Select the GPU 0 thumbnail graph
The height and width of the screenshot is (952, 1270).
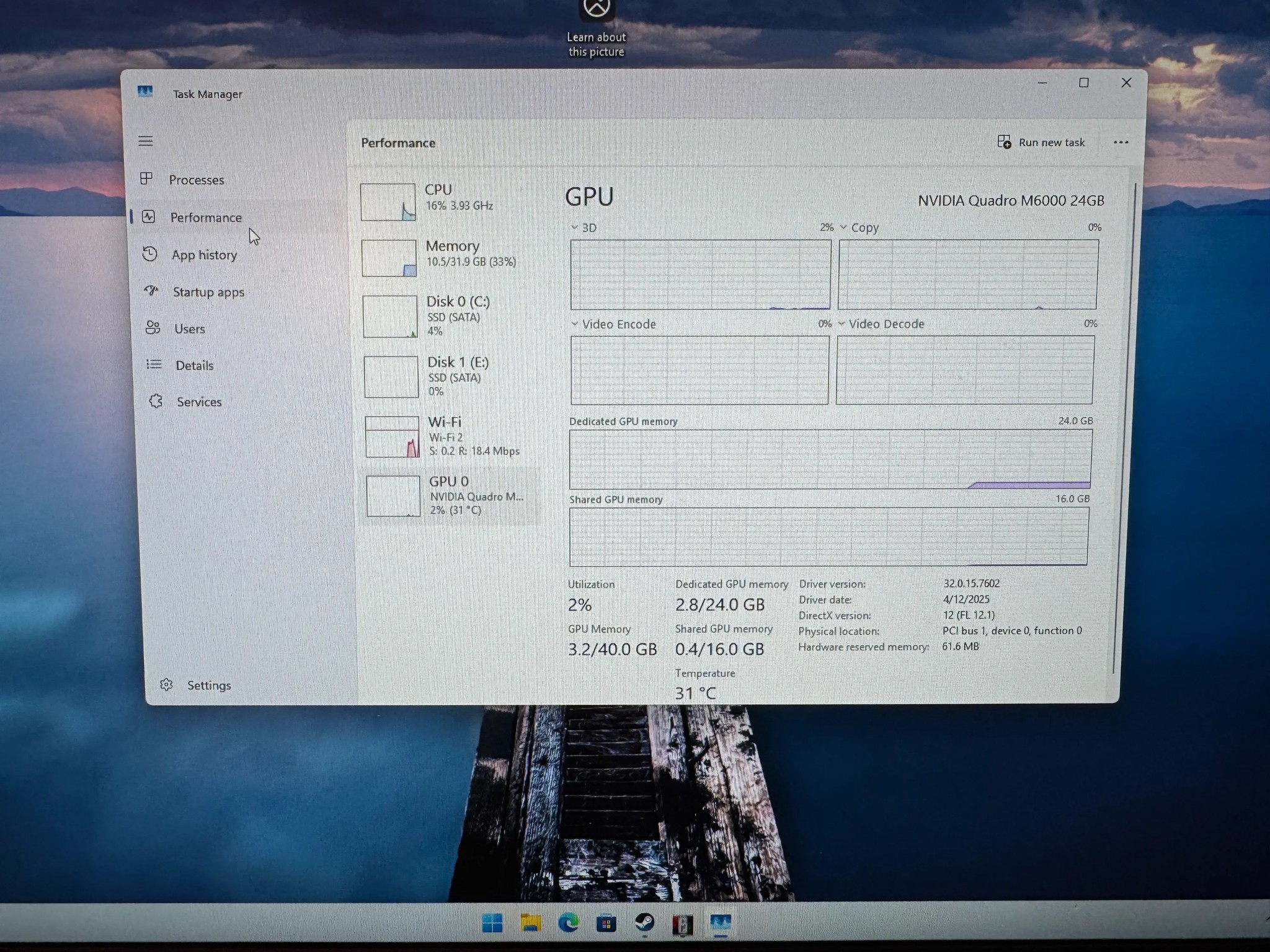(x=393, y=495)
